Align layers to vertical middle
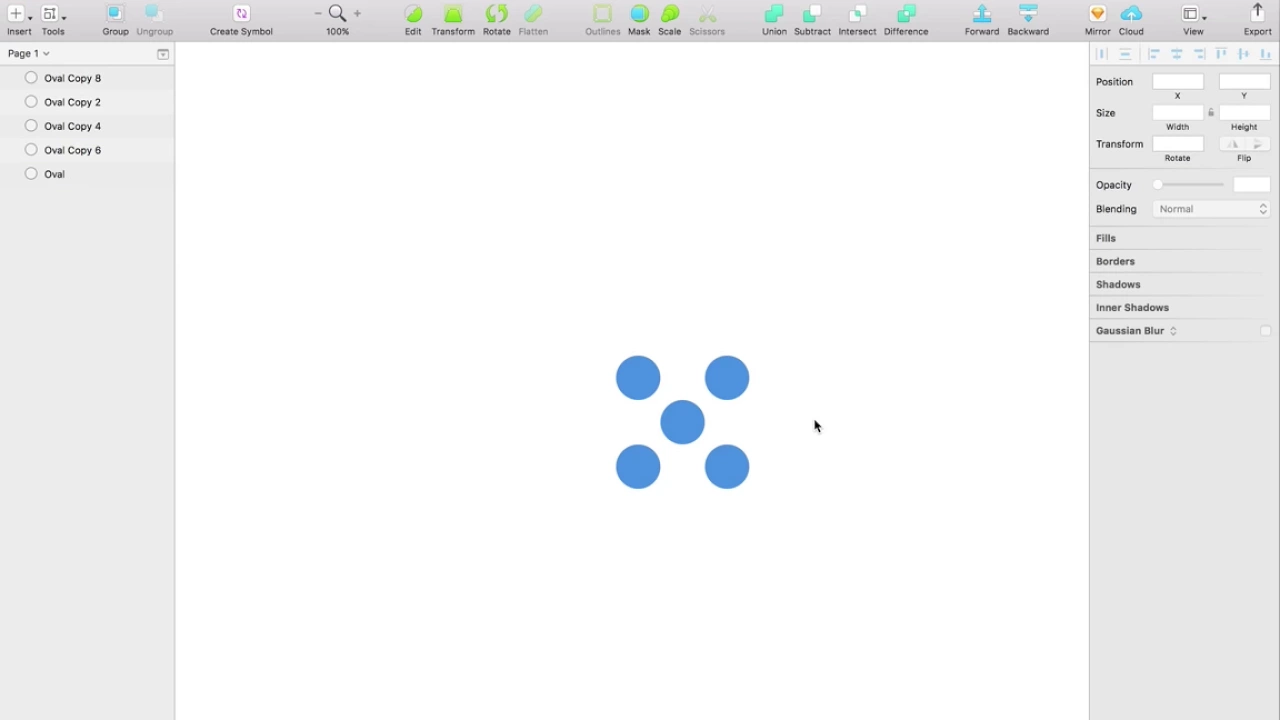The width and height of the screenshot is (1280, 720). [x=1244, y=54]
